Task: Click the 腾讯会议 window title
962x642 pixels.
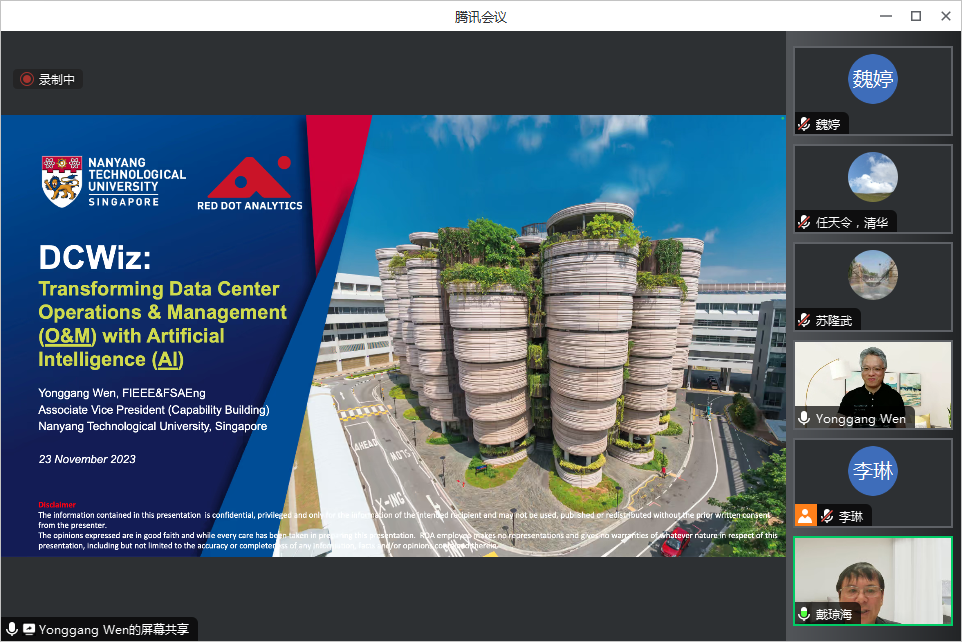Action: click(480, 17)
